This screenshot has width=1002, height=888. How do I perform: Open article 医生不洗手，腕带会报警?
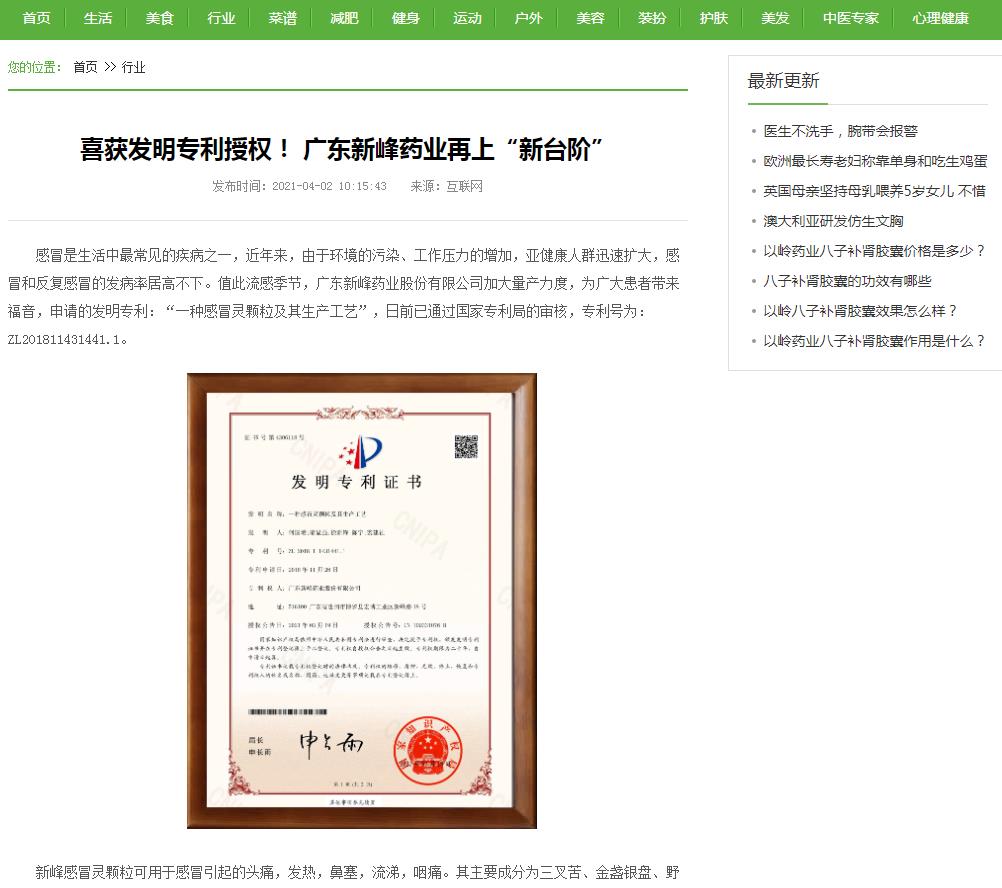840,131
